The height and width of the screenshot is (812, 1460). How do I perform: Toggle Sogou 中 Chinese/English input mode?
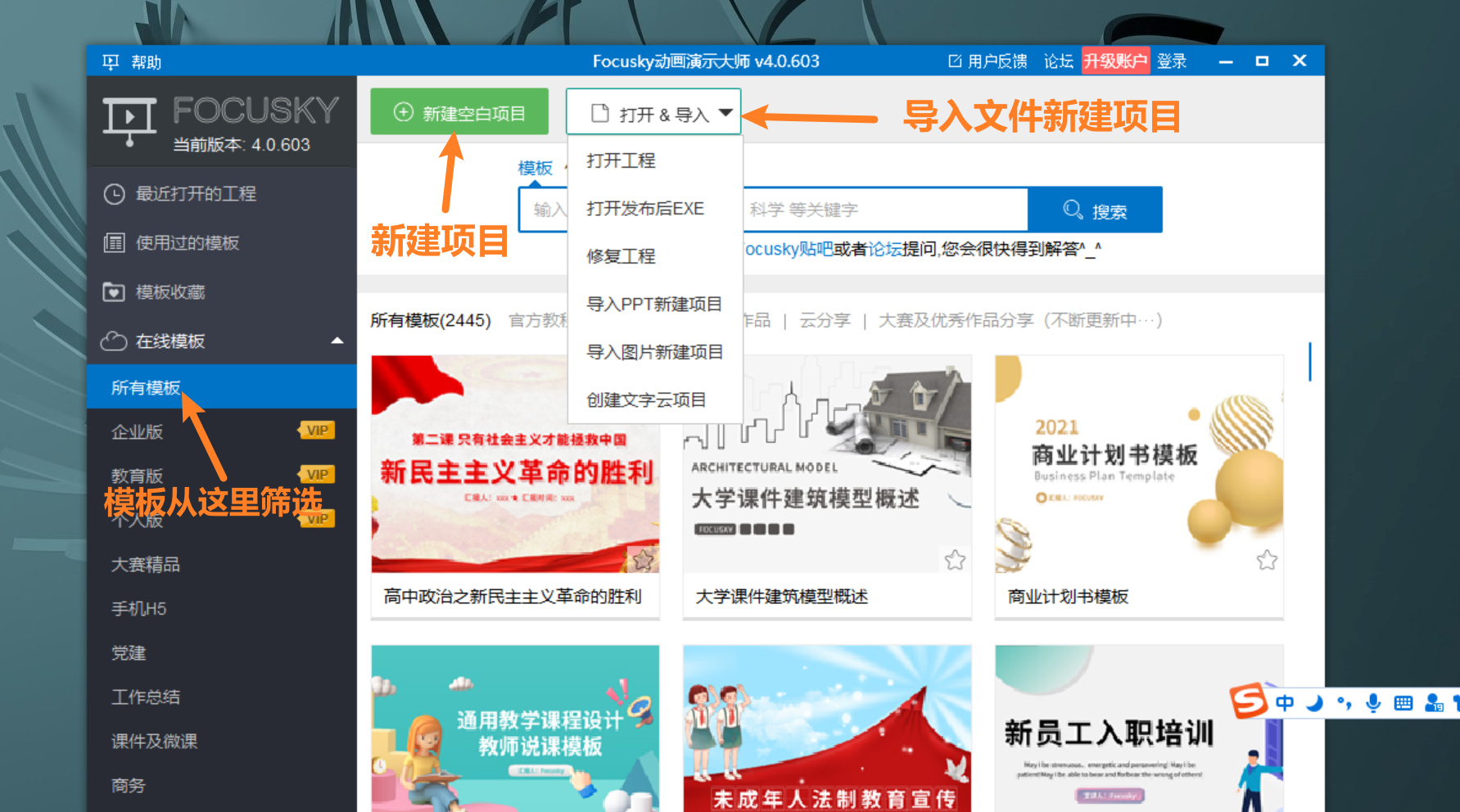pos(1285,702)
